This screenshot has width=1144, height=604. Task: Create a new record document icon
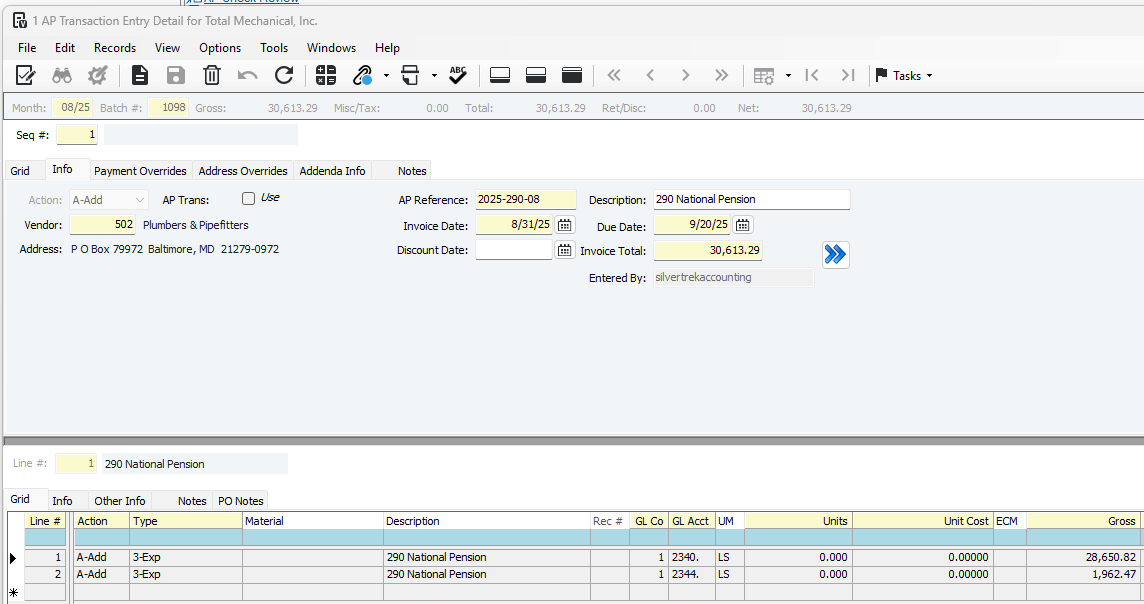click(139, 75)
